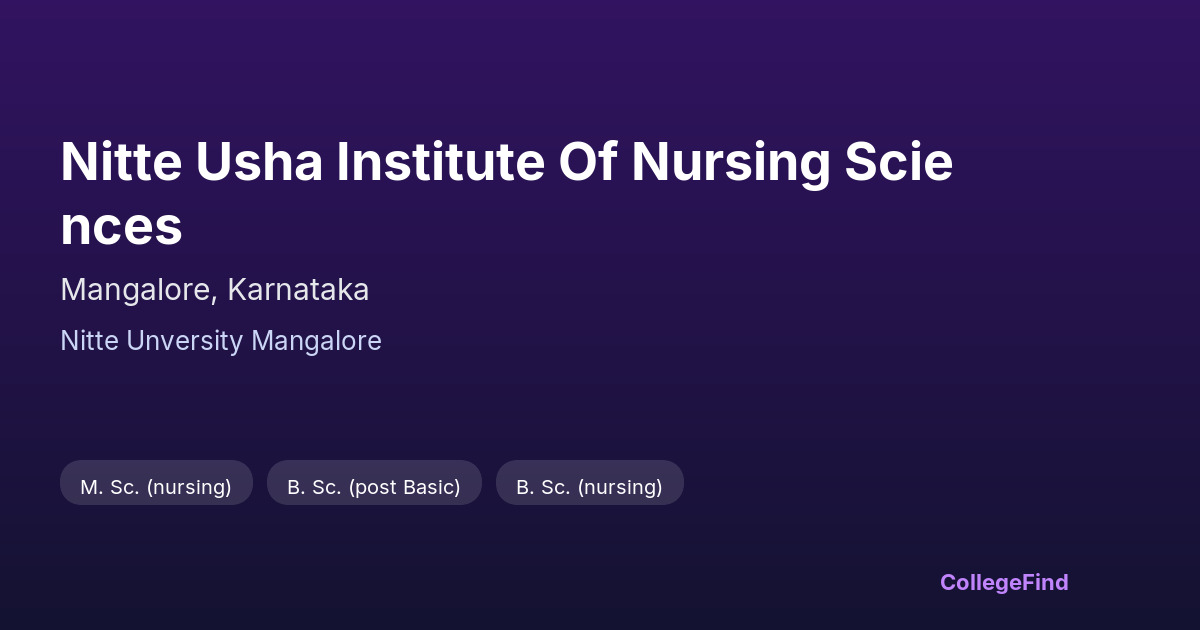Click "M. Sc." inside the first course pill
Screen dimensions: 1200x630
pyautogui.click(x=110, y=487)
